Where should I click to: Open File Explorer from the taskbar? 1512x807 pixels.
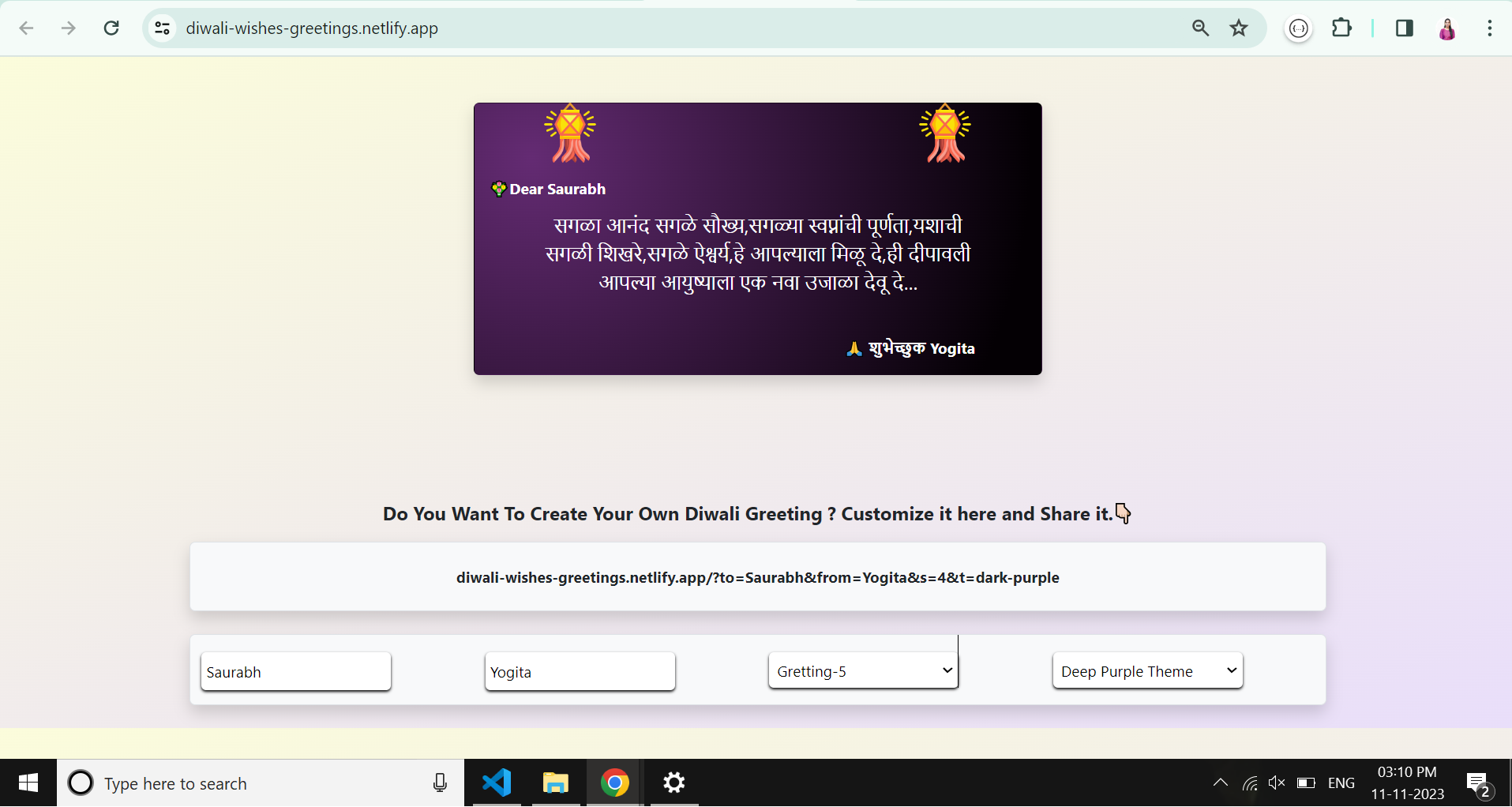(555, 783)
